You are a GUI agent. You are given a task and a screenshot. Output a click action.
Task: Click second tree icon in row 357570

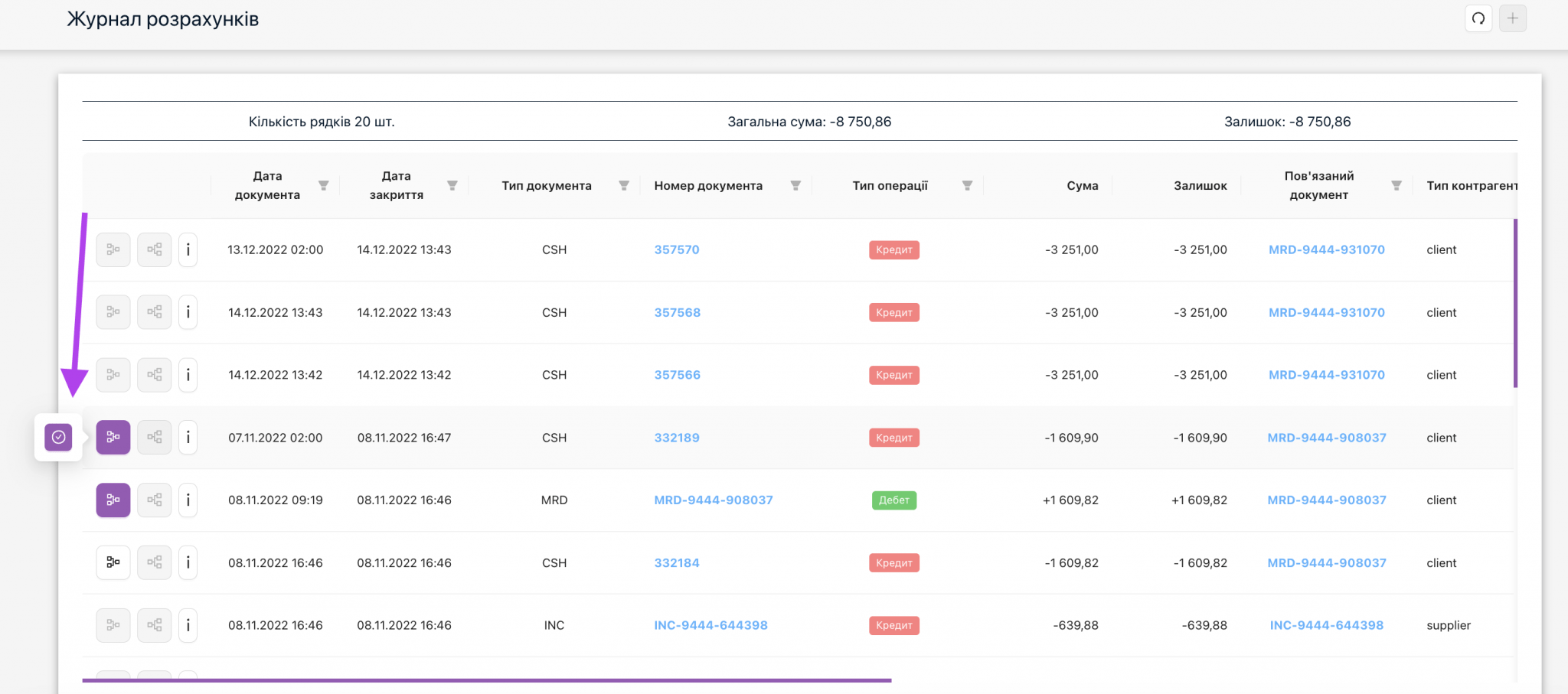tap(154, 249)
